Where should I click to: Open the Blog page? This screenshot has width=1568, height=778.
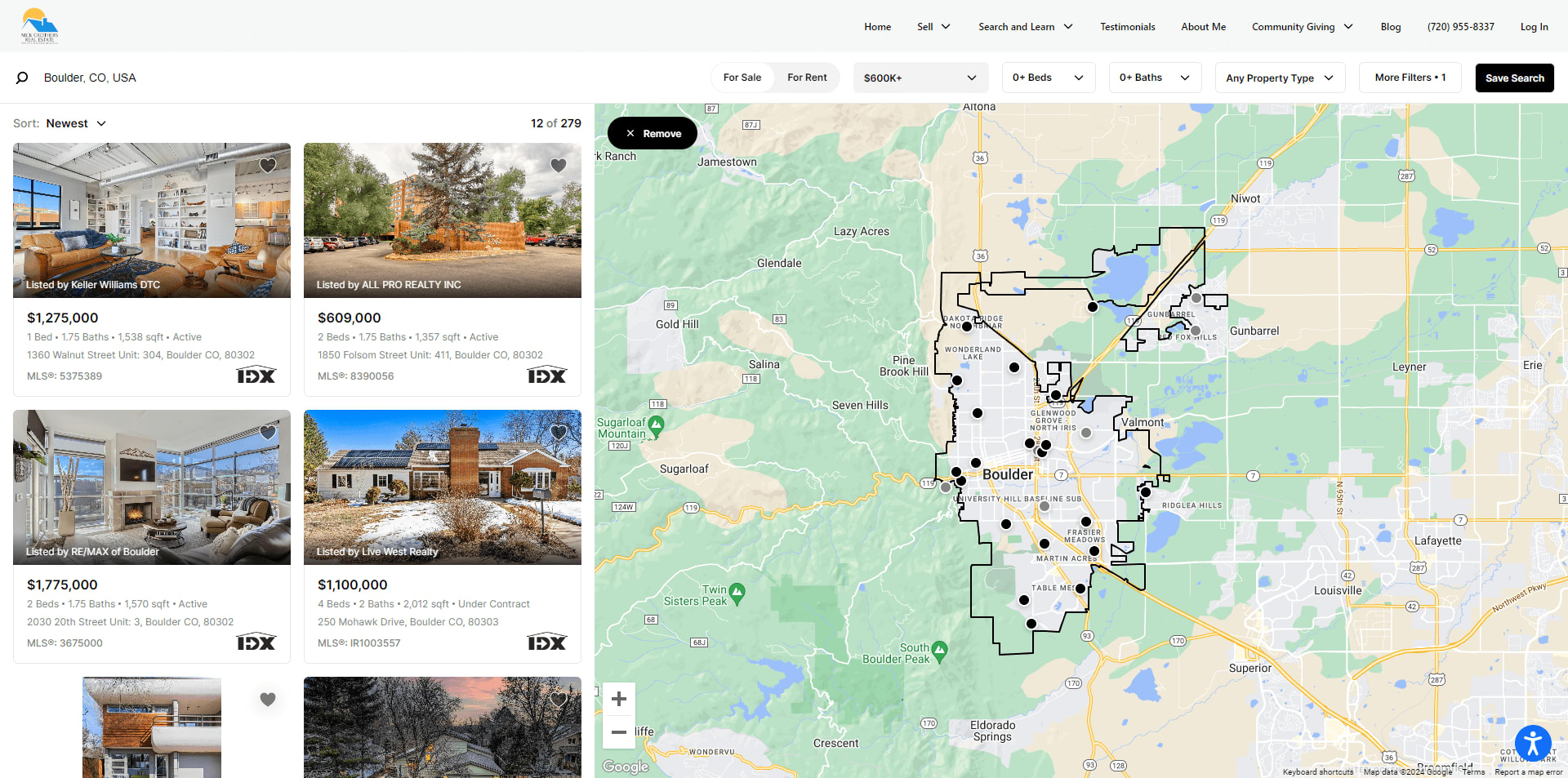click(1391, 27)
